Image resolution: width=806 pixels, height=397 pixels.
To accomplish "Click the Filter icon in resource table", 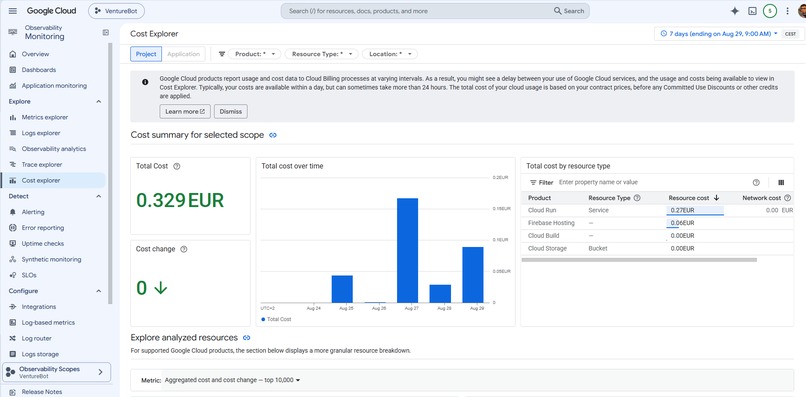I will (533, 183).
